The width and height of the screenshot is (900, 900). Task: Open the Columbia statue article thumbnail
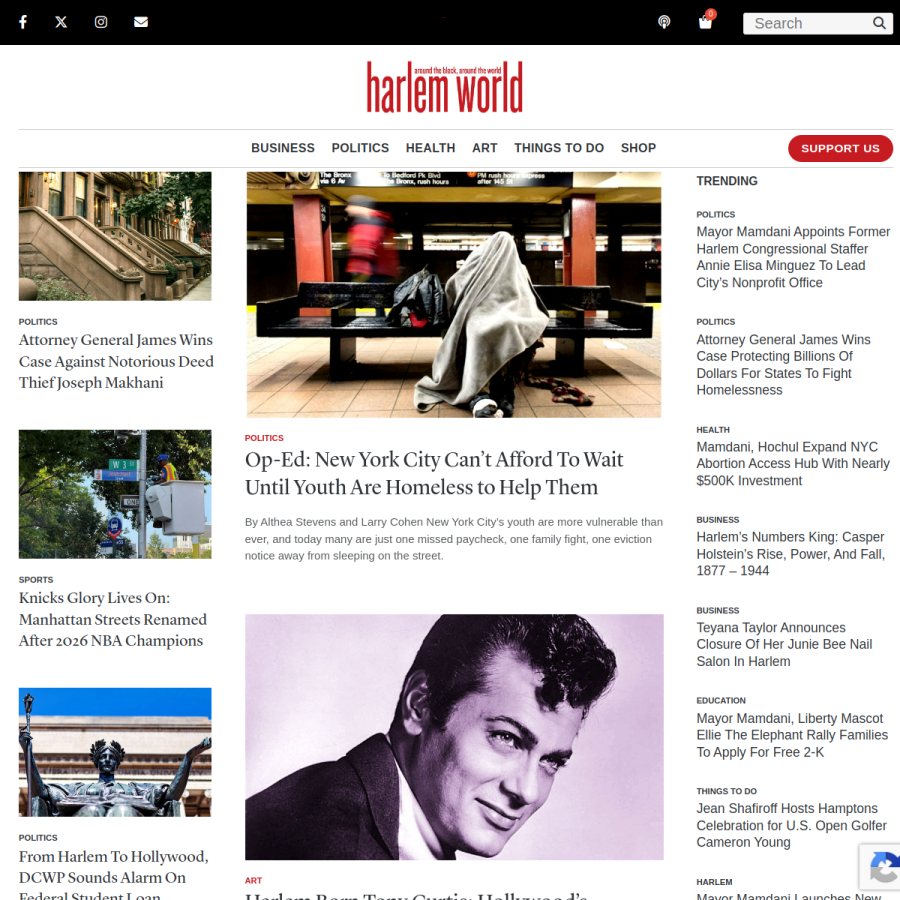point(115,752)
